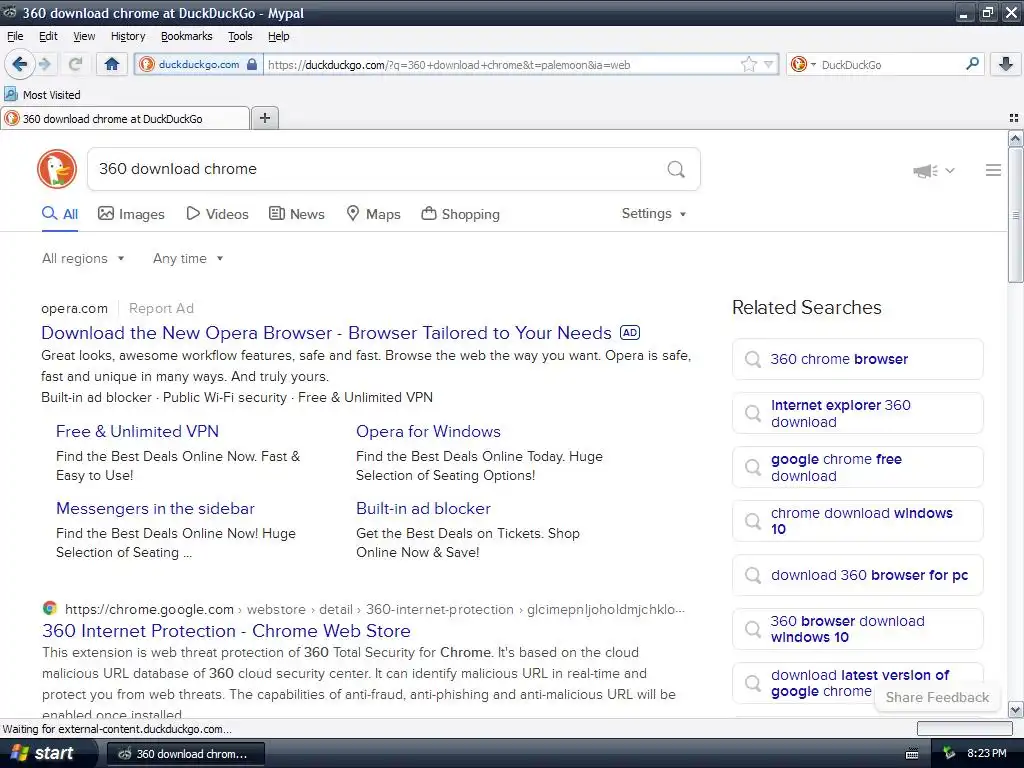Expand the Settings dropdown

654,214
